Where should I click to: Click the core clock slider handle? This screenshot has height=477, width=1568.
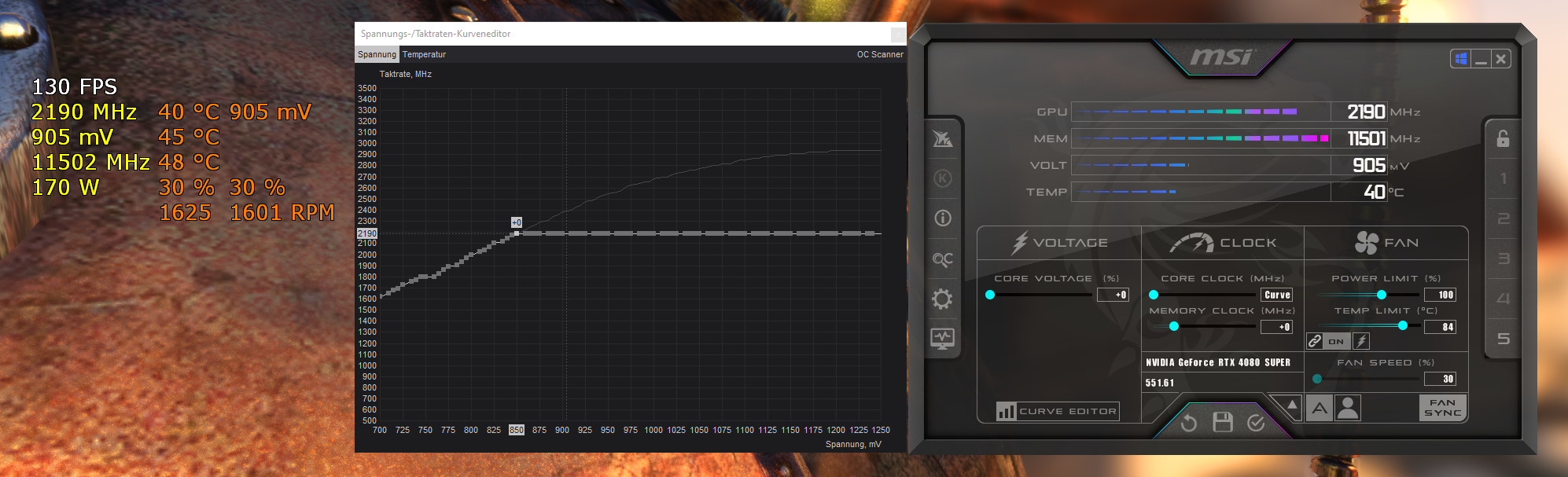[1154, 295]
